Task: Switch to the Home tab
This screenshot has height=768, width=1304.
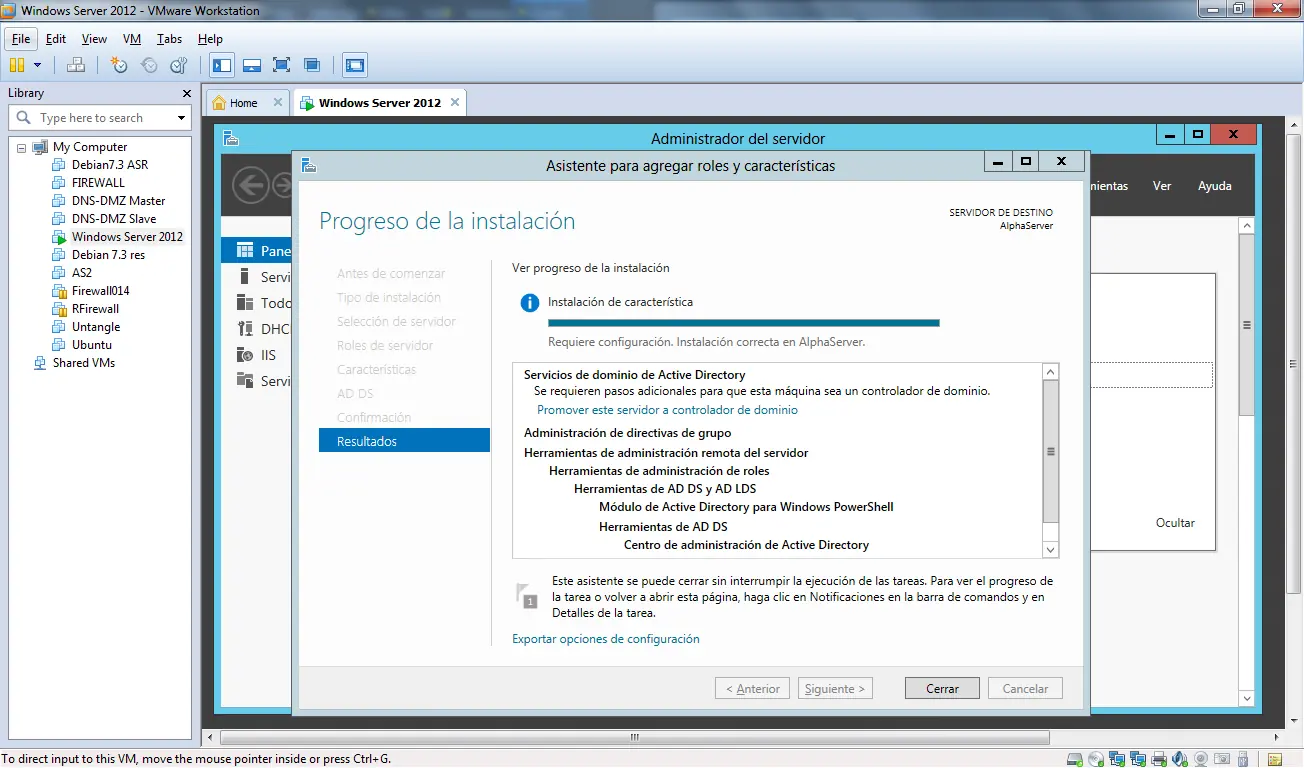Action: pos(243,103)
